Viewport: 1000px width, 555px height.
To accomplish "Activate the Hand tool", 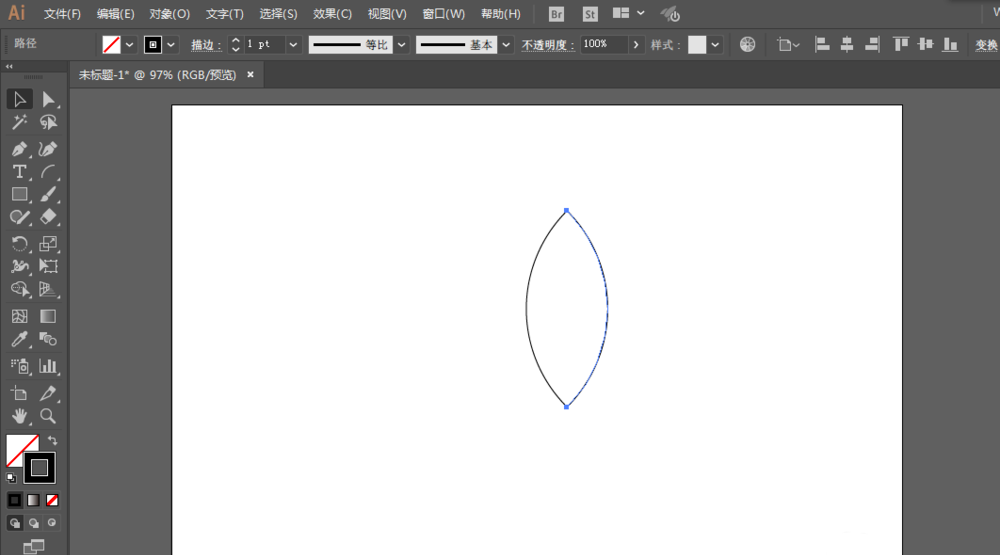I will coord(19,416).
